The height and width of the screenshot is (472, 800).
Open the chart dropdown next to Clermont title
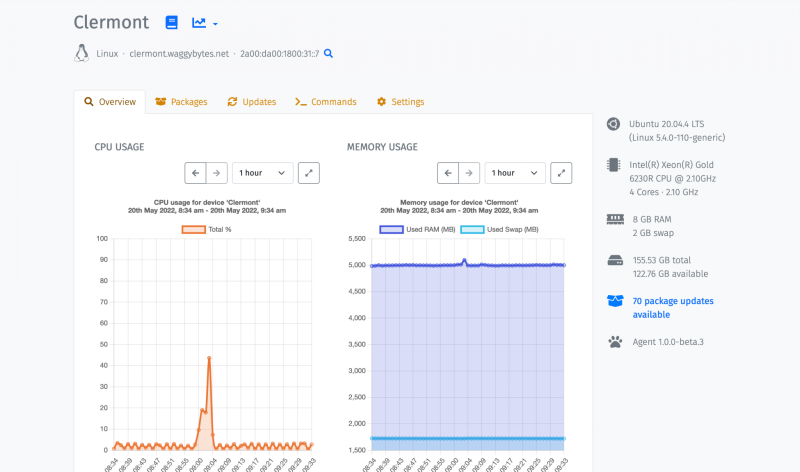click(205, 23)
